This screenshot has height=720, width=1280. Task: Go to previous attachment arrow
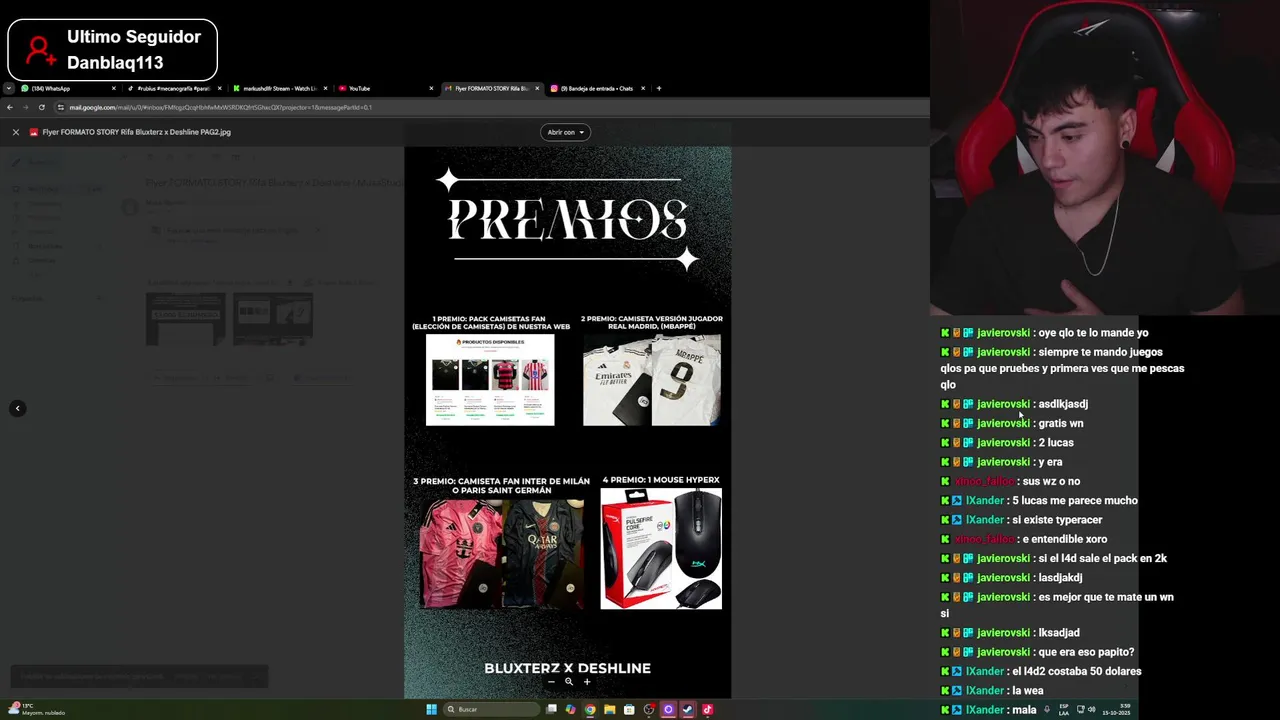click(17, 408)
